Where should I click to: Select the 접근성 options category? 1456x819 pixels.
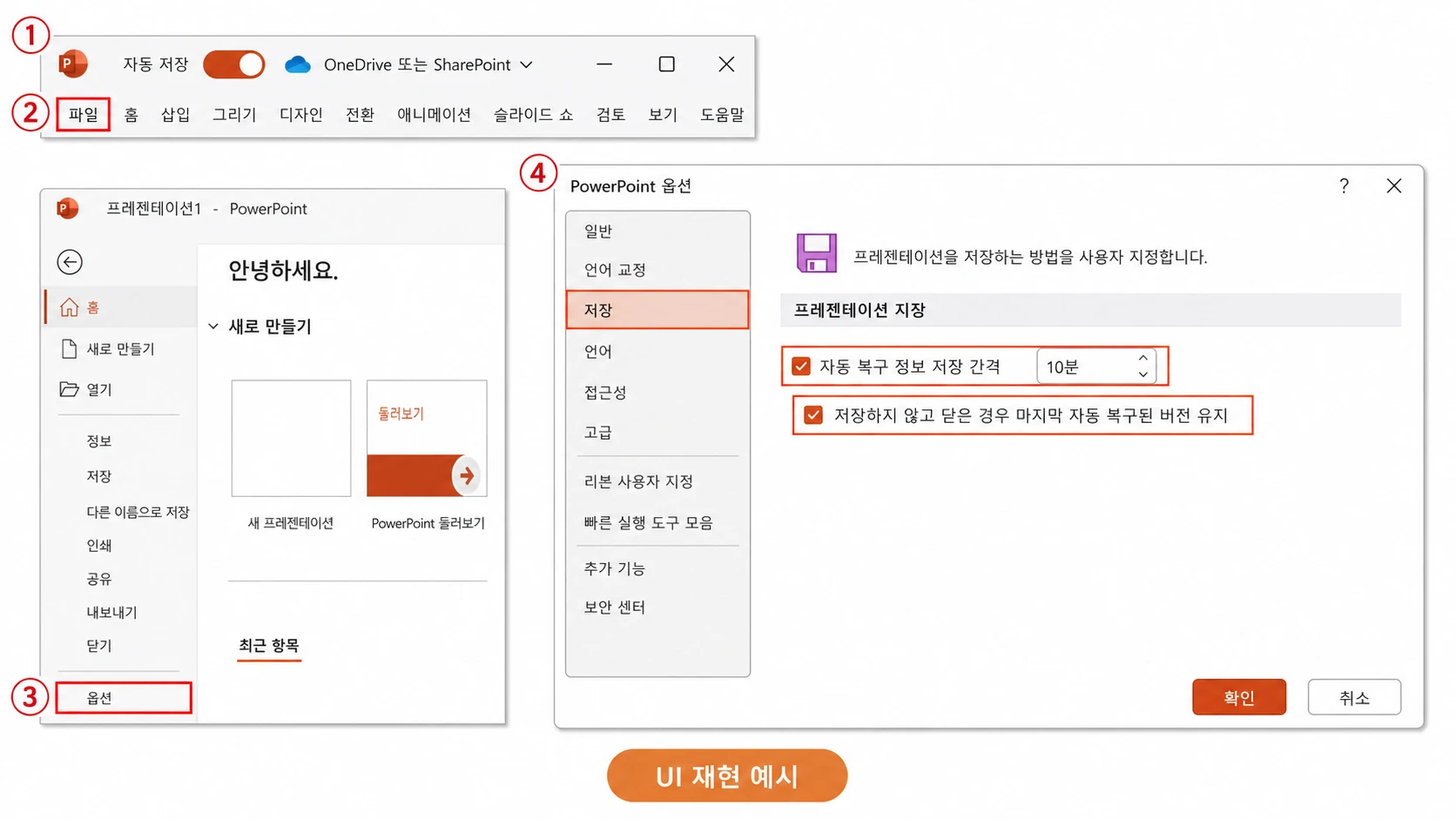point(605,393)
